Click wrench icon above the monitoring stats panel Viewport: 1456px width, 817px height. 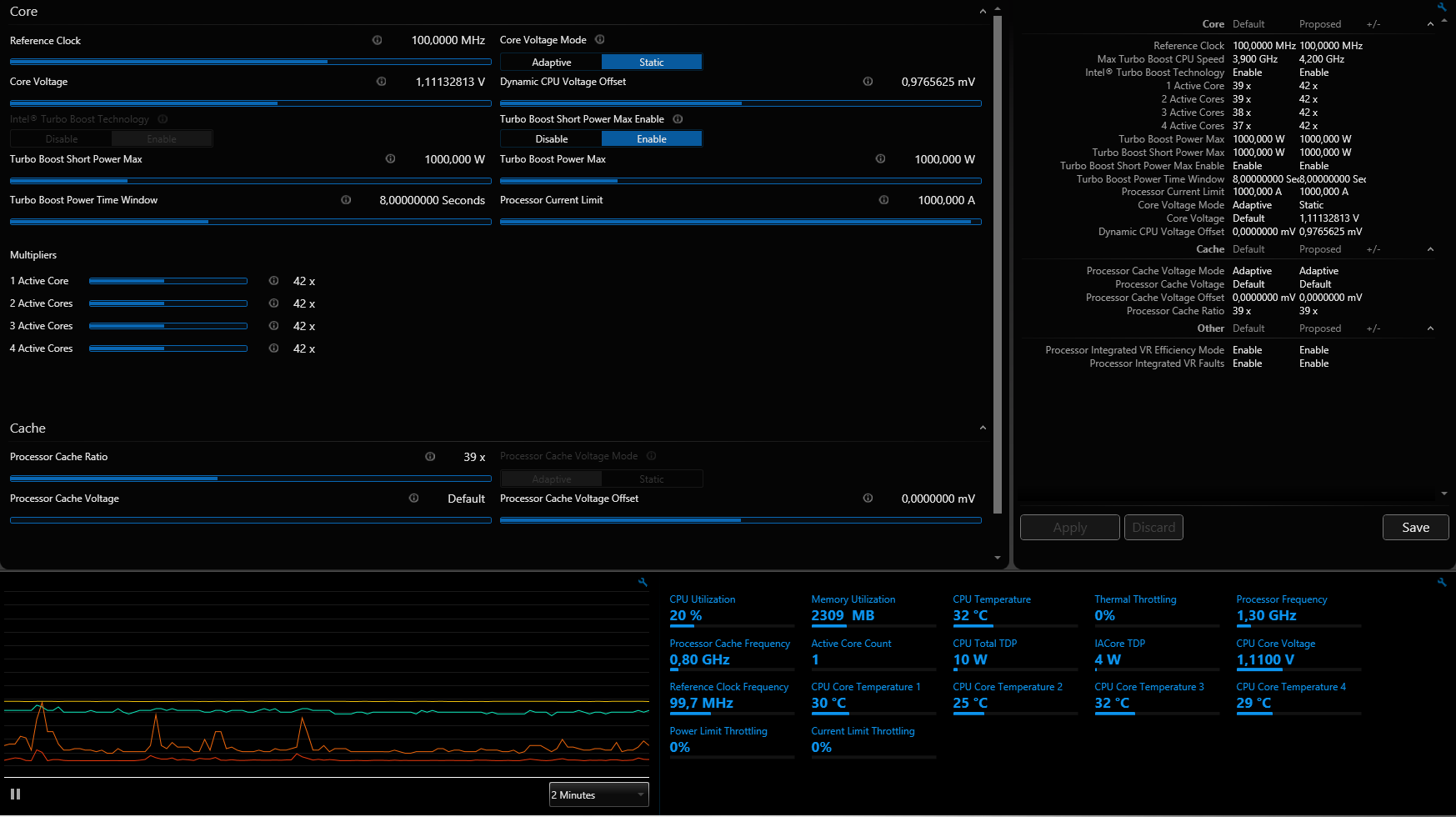[1442, 582]
